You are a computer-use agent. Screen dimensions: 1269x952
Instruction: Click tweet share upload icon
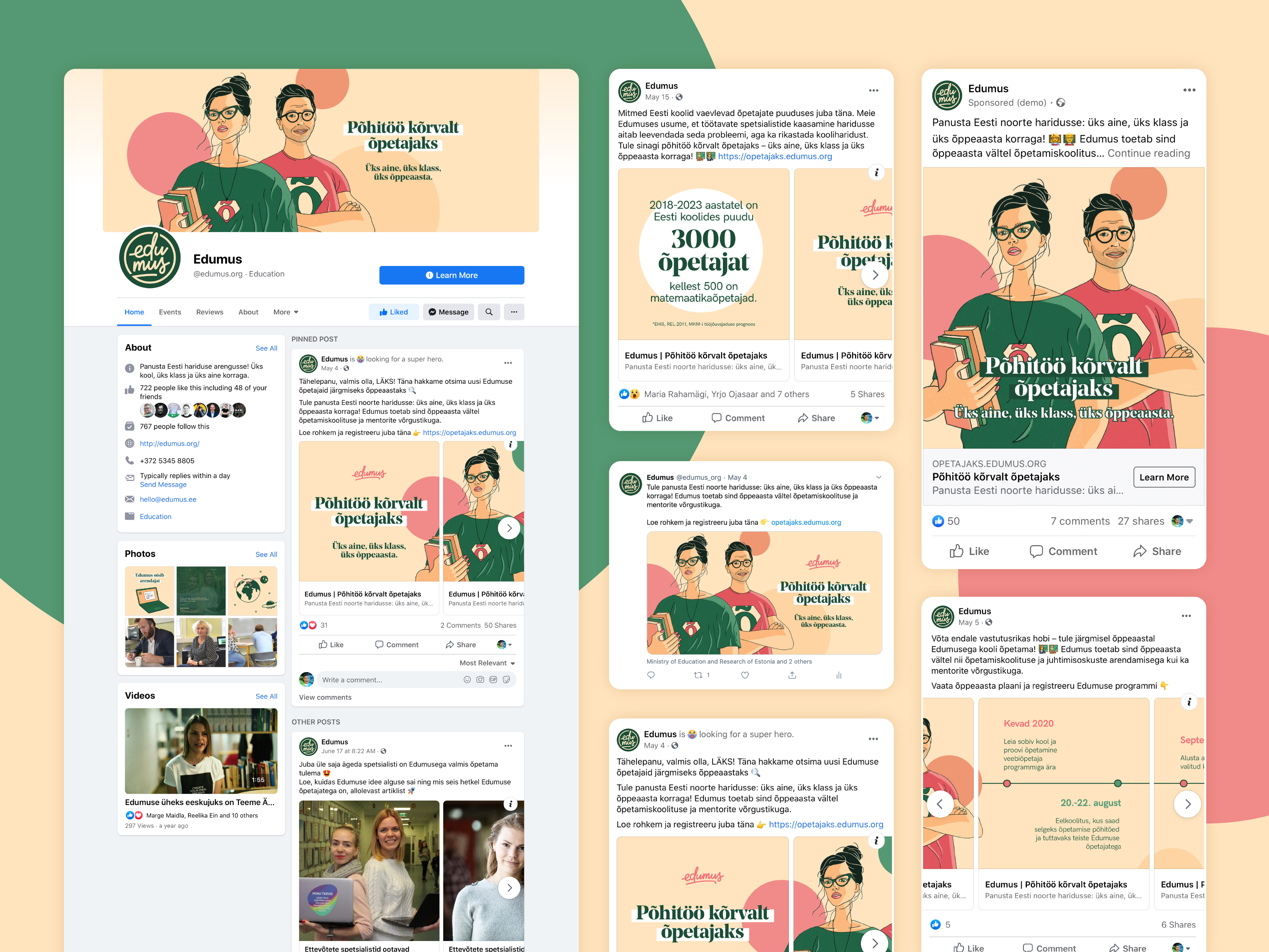click(792, 675)
